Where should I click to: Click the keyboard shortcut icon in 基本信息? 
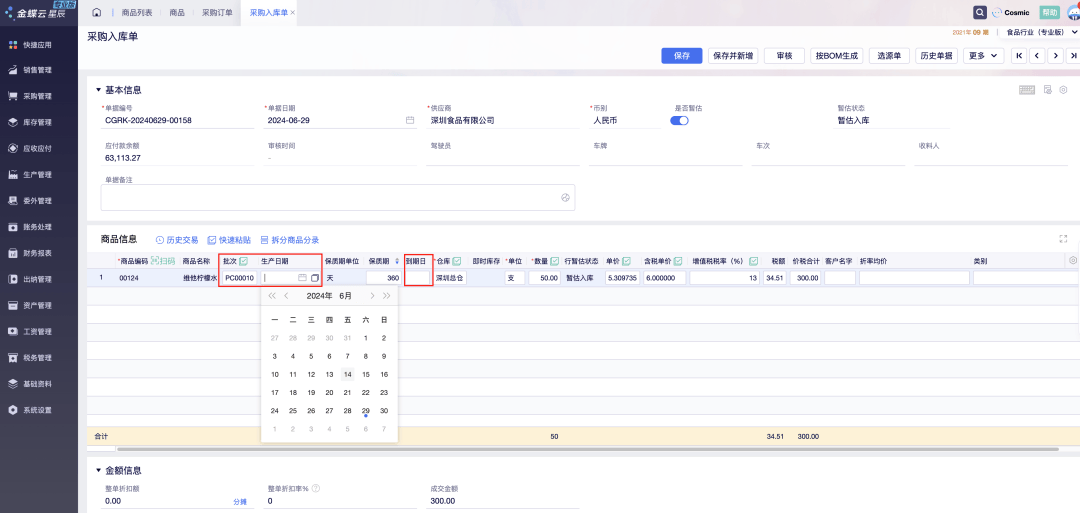click(x=1027, y=90)
